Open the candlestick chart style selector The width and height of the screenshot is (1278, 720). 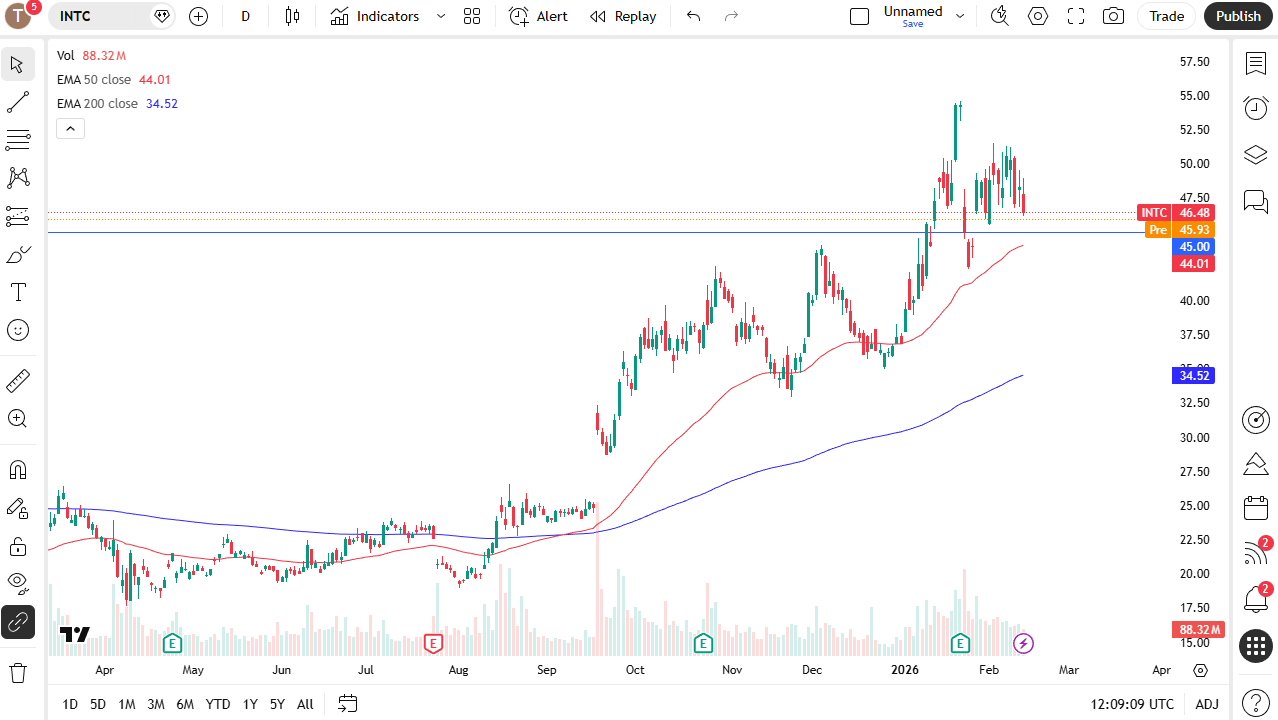(x=292, y=16)
